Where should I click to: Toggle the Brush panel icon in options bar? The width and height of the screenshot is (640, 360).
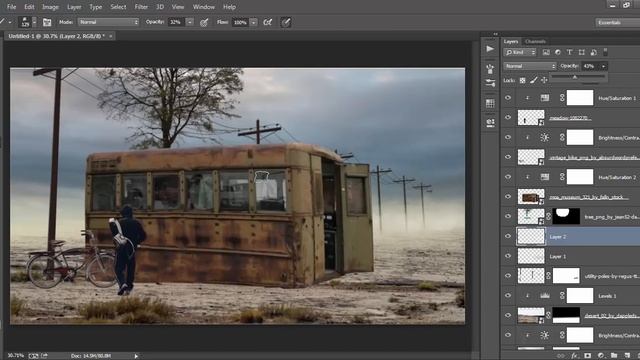tap(47, 22)
